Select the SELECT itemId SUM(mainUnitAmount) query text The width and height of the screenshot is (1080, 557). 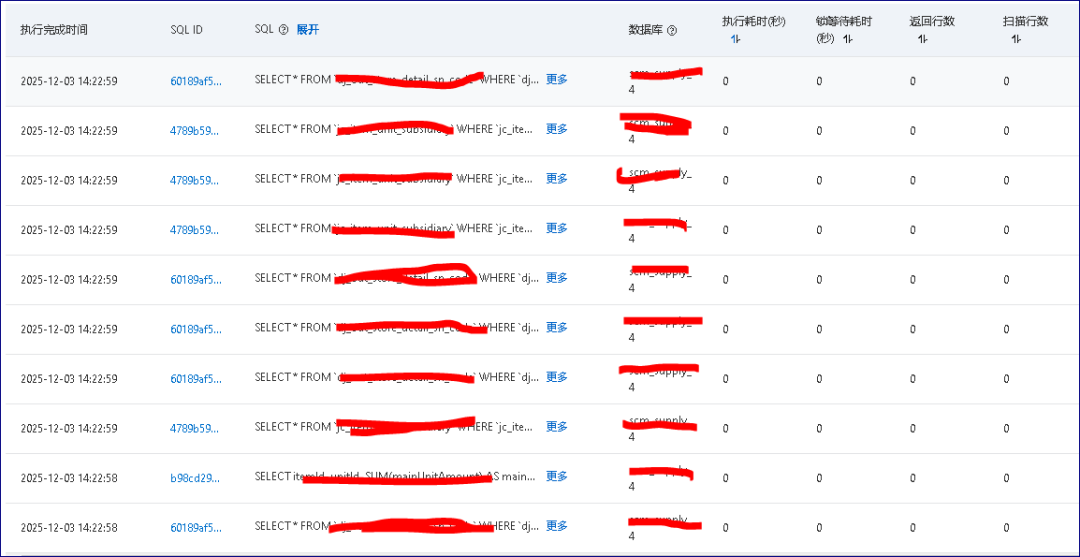pos(395,476)
